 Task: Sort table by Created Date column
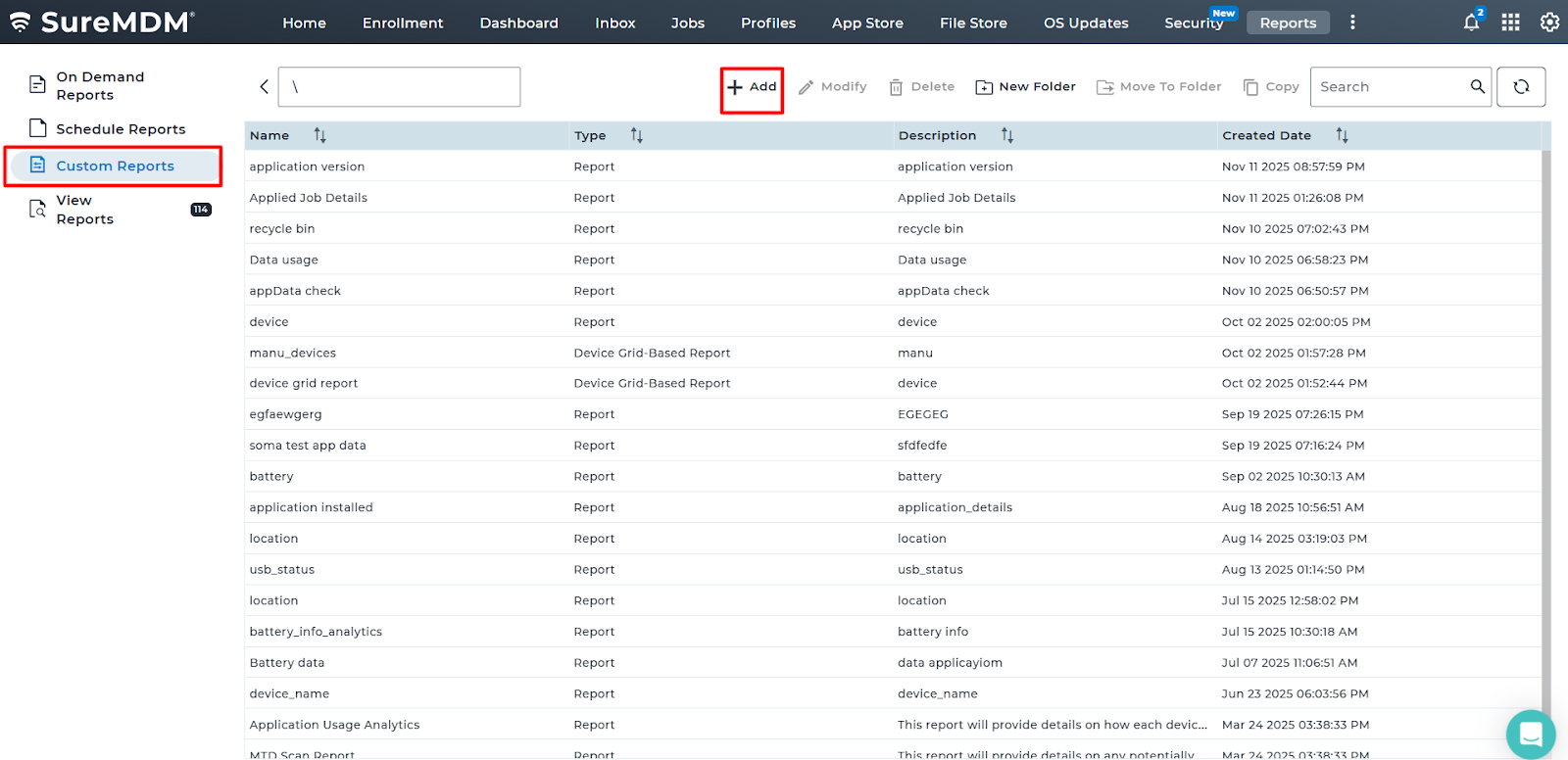coord(1342,136)
